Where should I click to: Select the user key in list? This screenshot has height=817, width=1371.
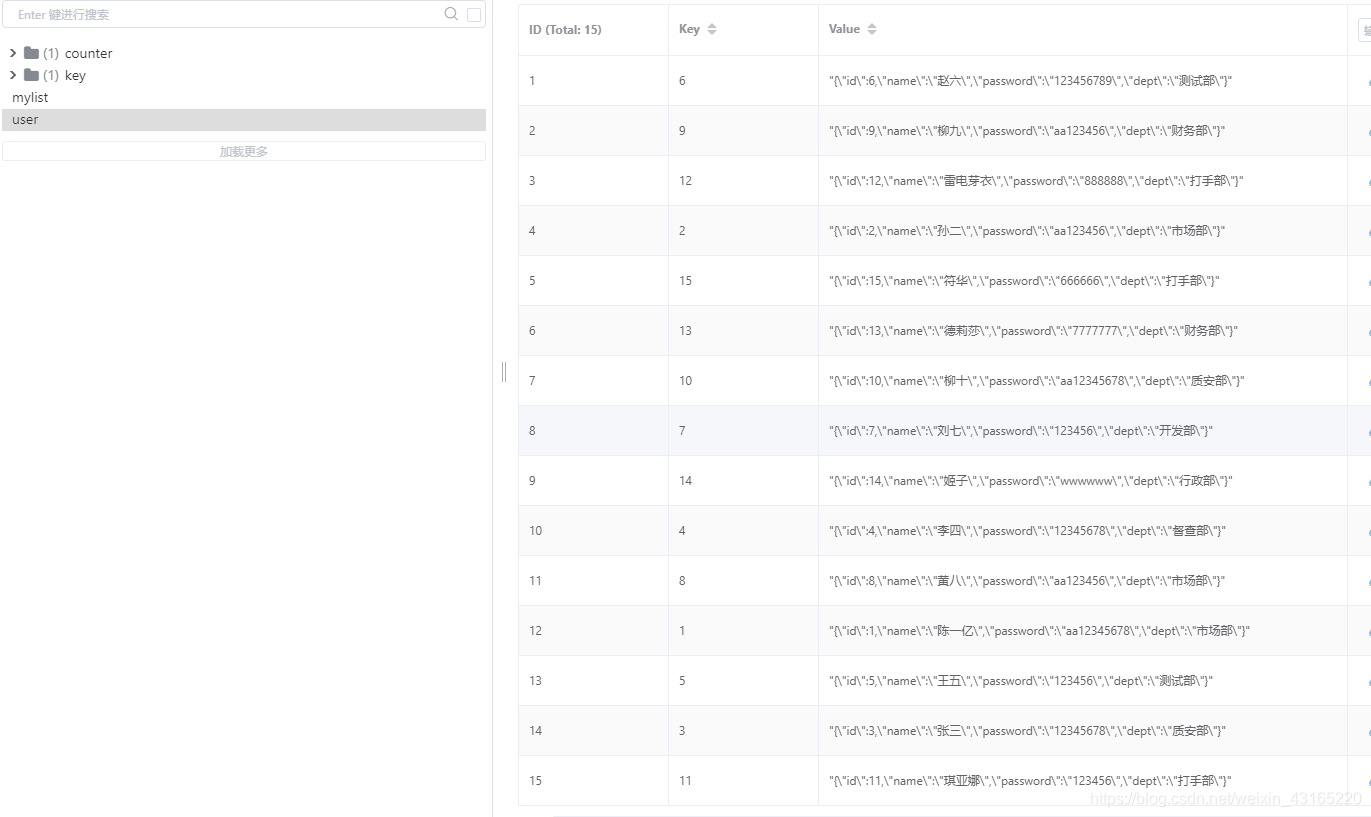[x=244, y=119]
